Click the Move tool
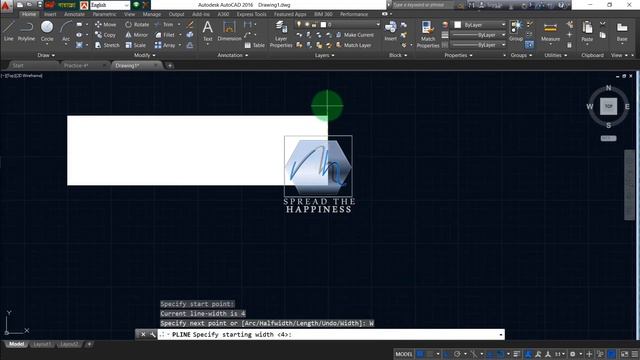Viewport: 640px width, 360px height. 105,24
